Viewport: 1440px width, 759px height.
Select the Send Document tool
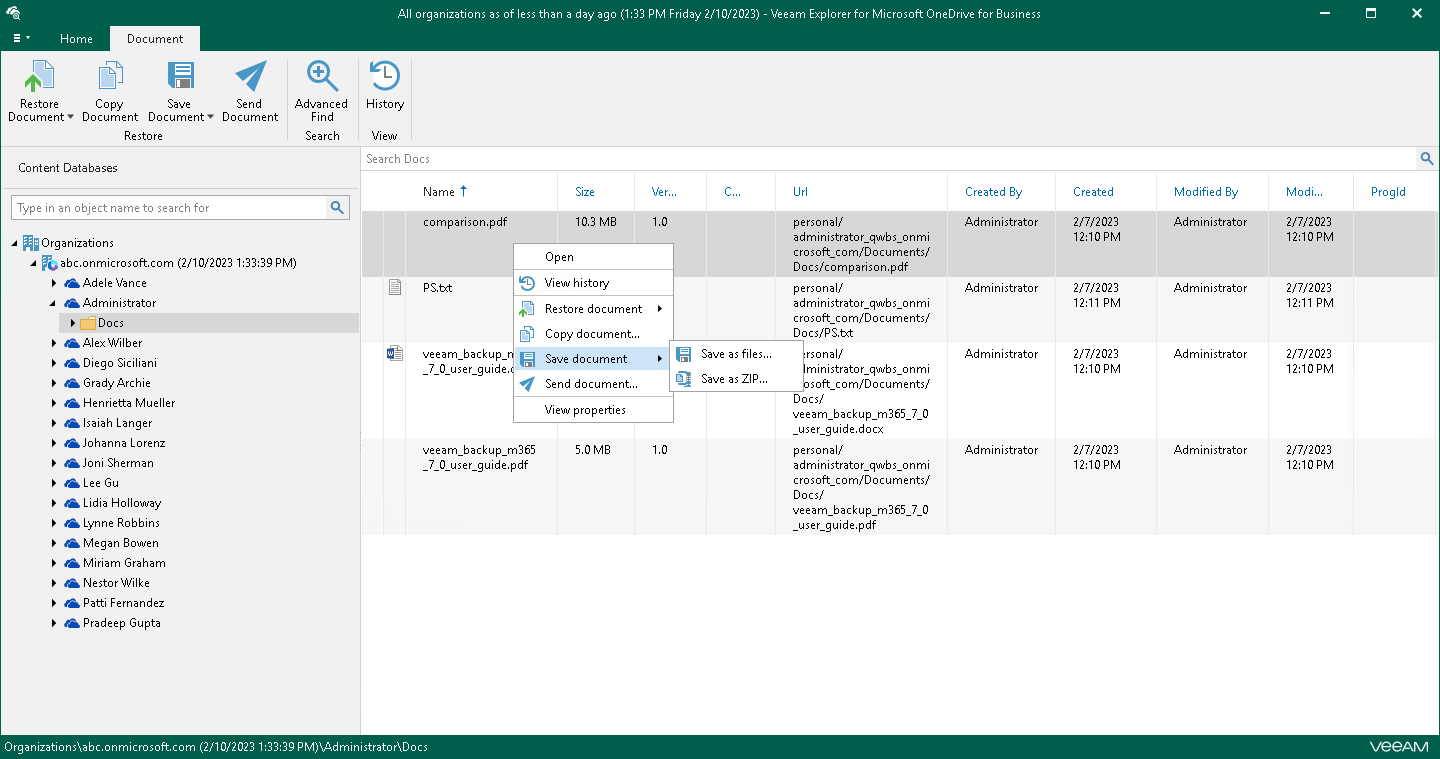(250, 90)
